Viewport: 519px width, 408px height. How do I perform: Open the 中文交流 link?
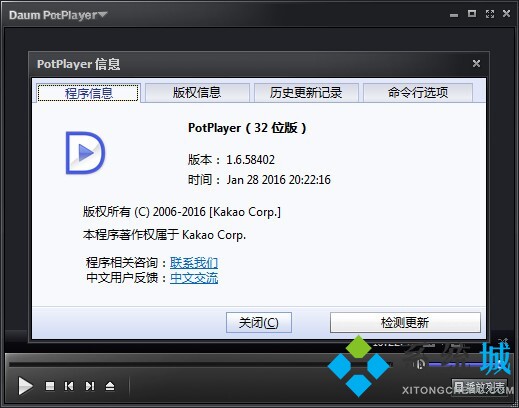coord(194,278)
